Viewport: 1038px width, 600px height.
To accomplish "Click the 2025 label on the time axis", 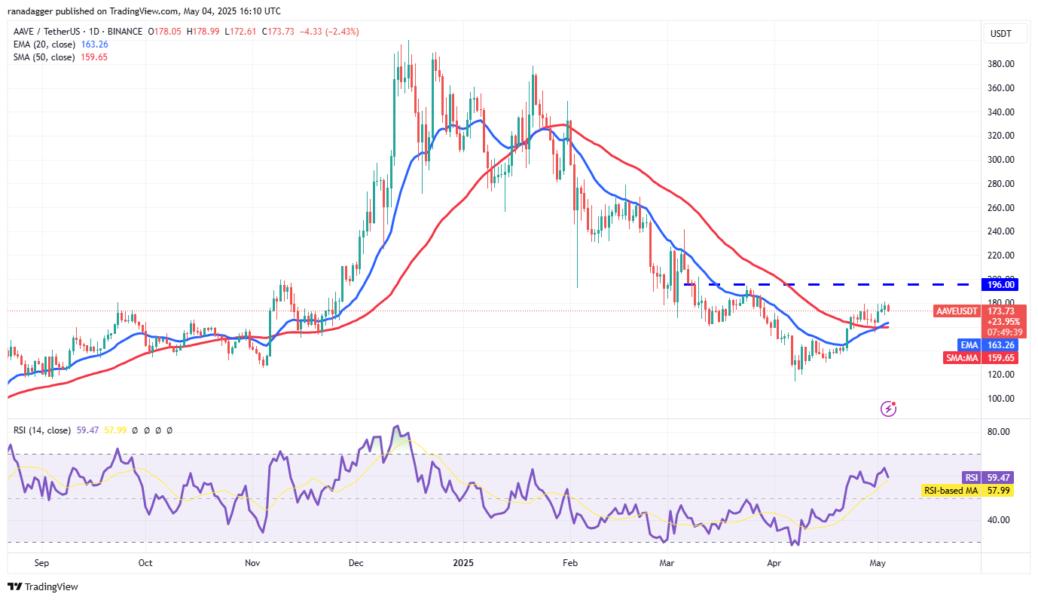I will point(463,563).
